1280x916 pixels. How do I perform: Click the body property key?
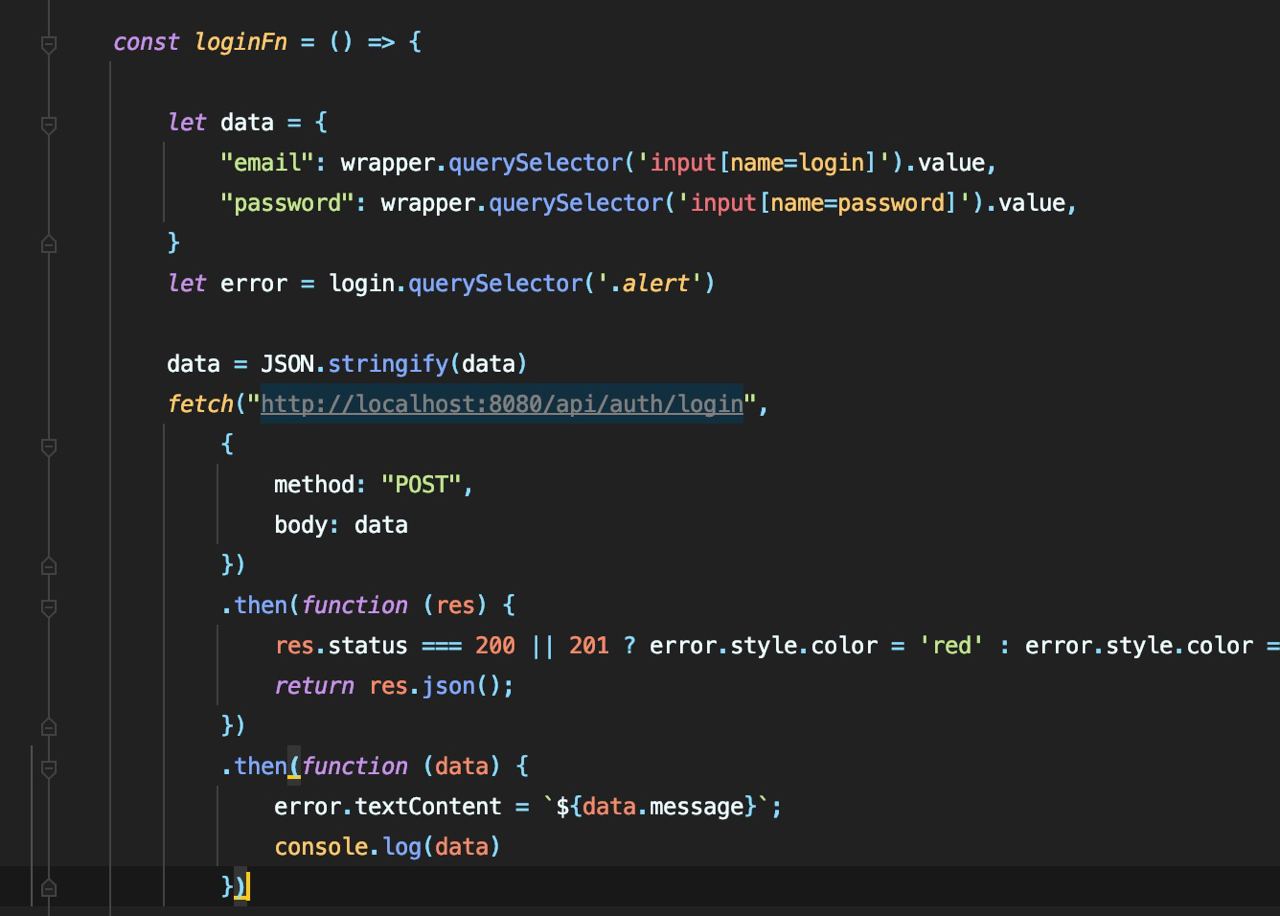click(x=301, y=525)
